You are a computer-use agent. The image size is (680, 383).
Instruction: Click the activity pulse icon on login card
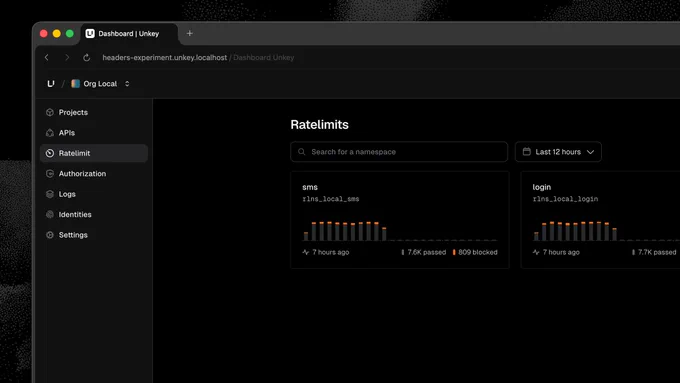536,252
